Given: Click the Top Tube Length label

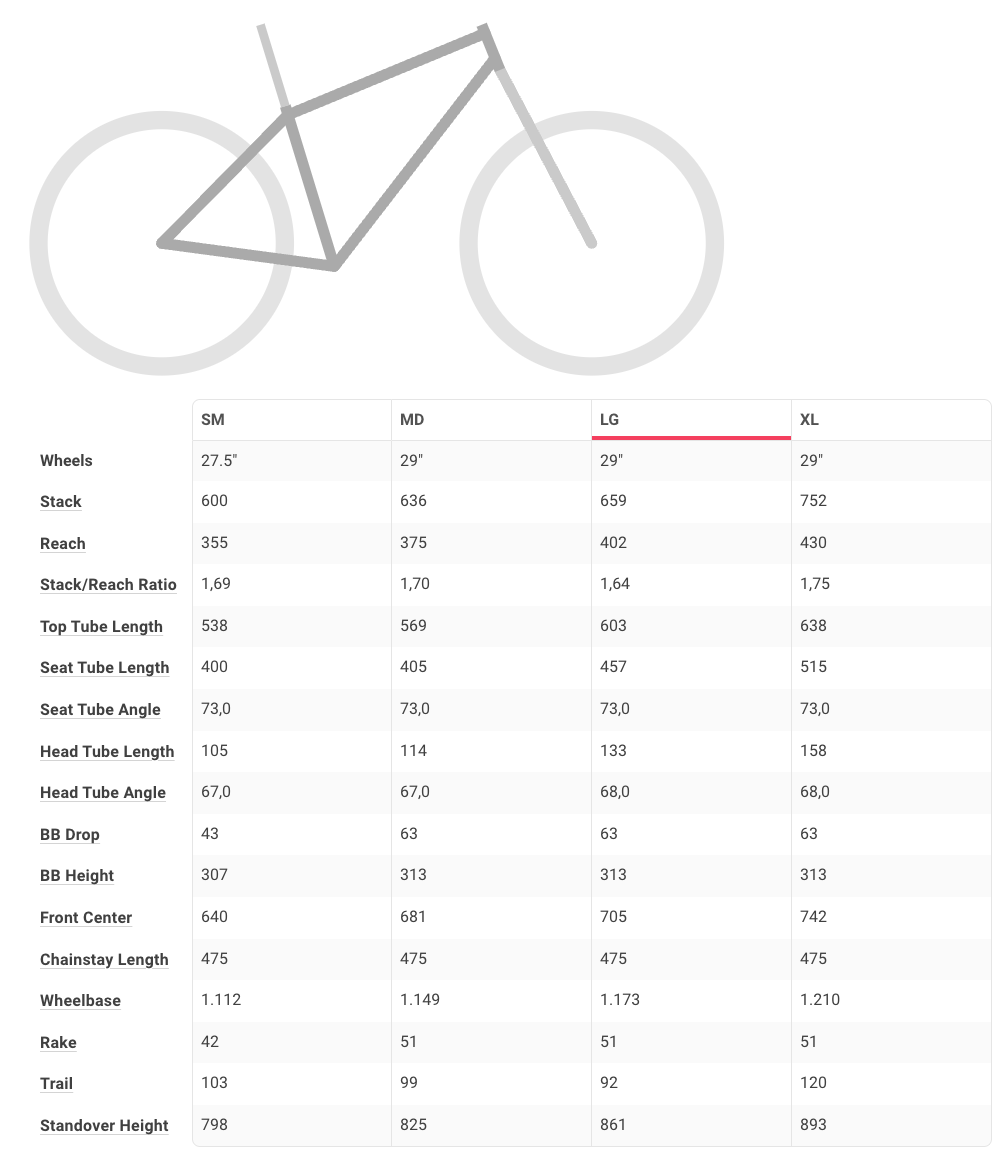Looking at the screenshot, I should tap(101, 627).
